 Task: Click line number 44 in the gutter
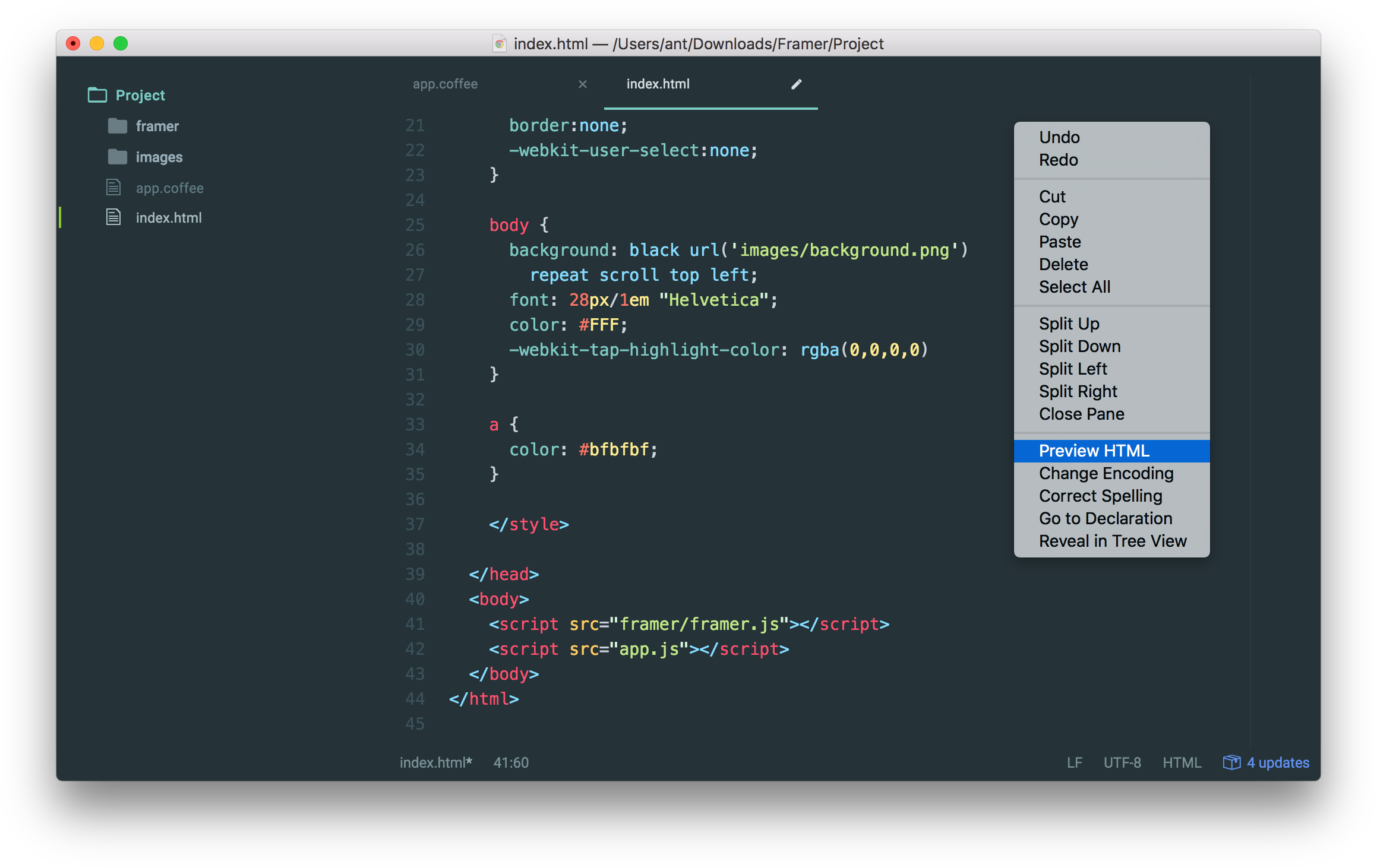(x=415, y=699)
